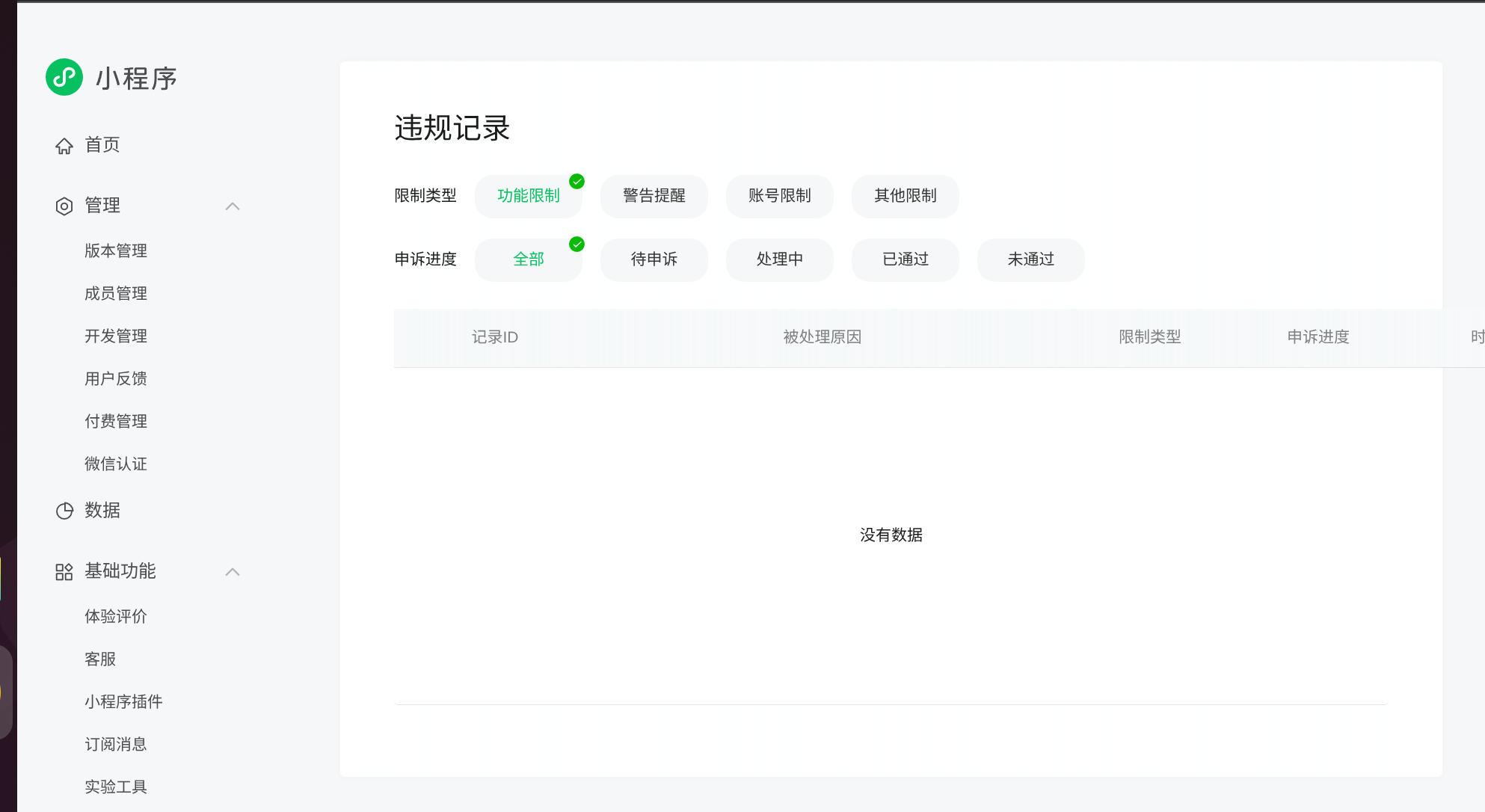Go to 开发管理 page

[x=116, y=336]
